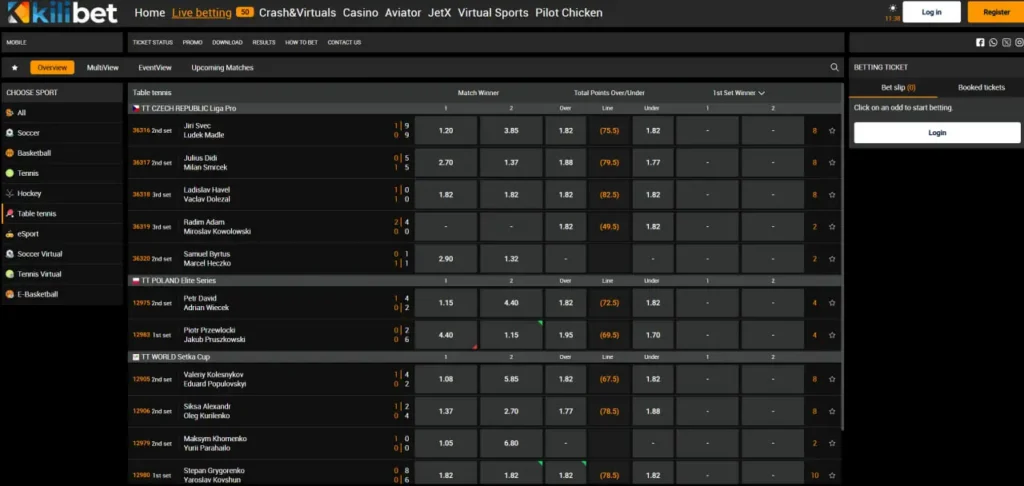Collapse the TT WORLD Setka Cup header
Screen dimensions: 1024x486
485,357
